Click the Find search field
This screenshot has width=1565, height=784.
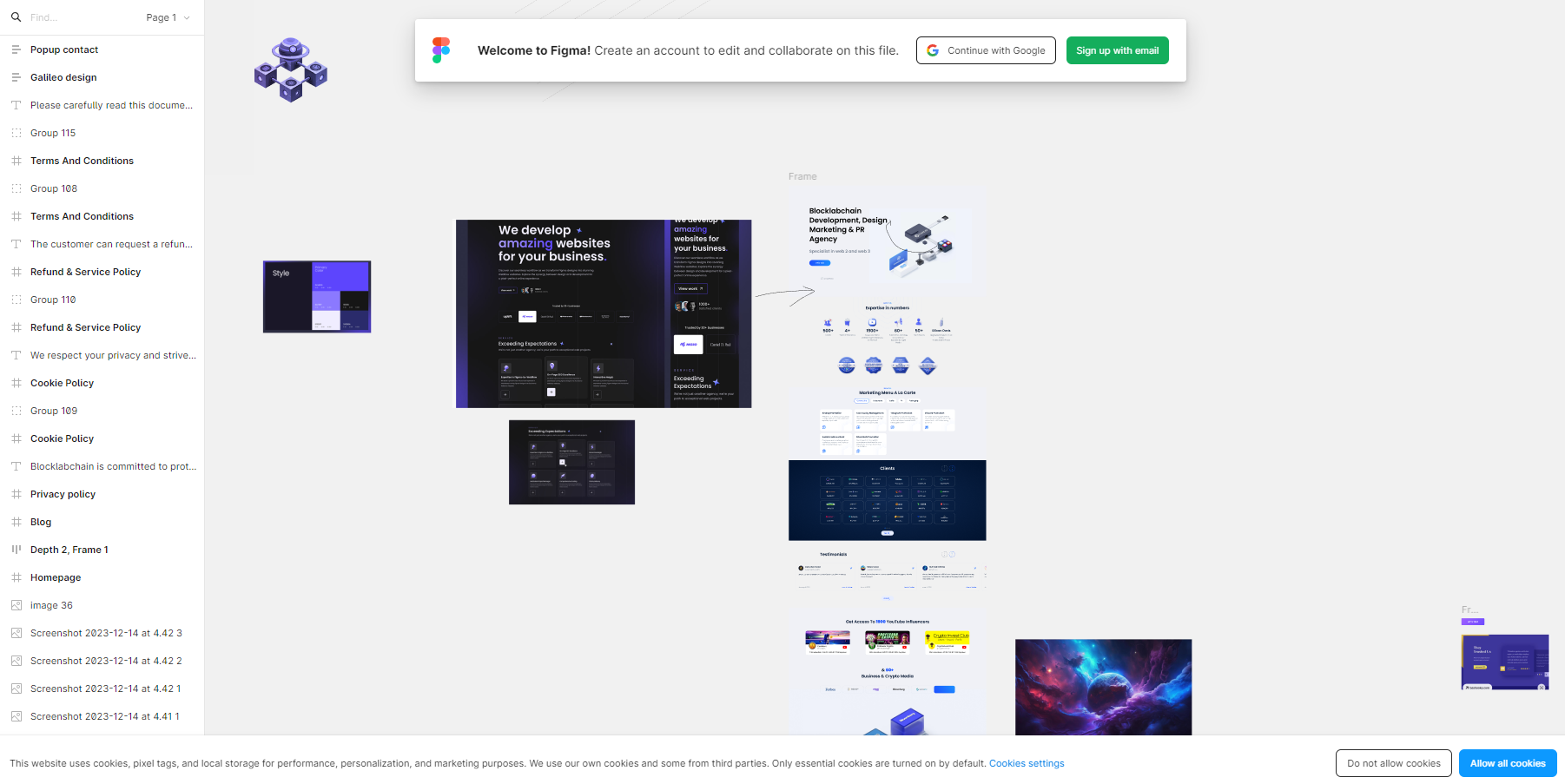[78, 17]
